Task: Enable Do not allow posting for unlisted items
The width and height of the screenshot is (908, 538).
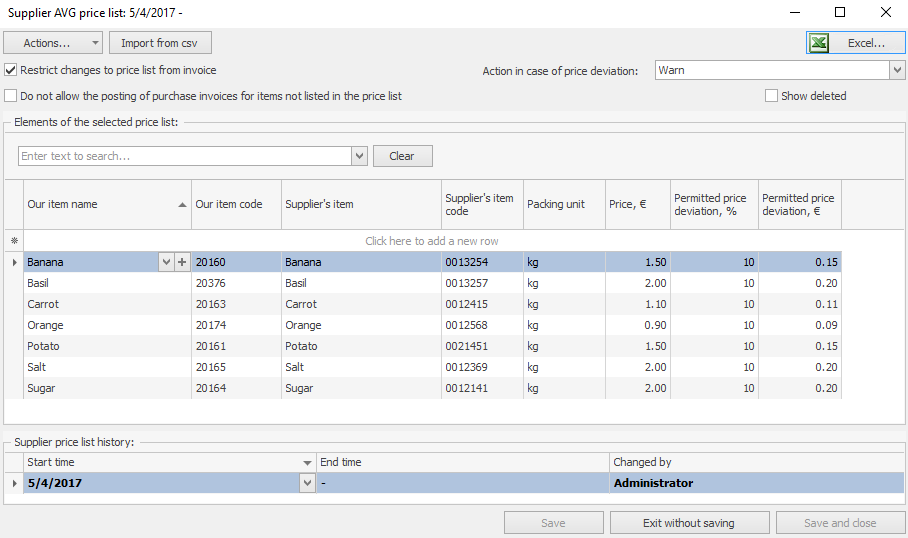Action: coord(11,96)
